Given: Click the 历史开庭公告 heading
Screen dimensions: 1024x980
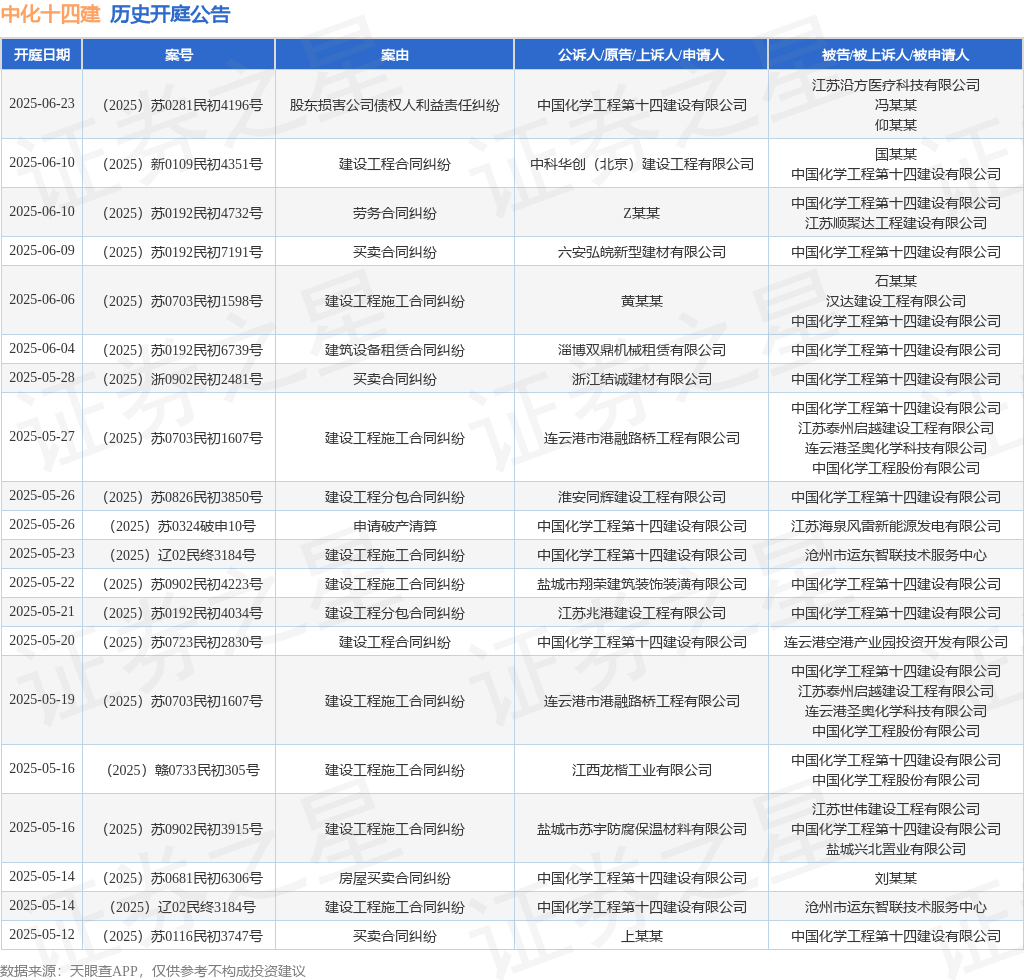Looking at the screenshot, I should 170,14.
